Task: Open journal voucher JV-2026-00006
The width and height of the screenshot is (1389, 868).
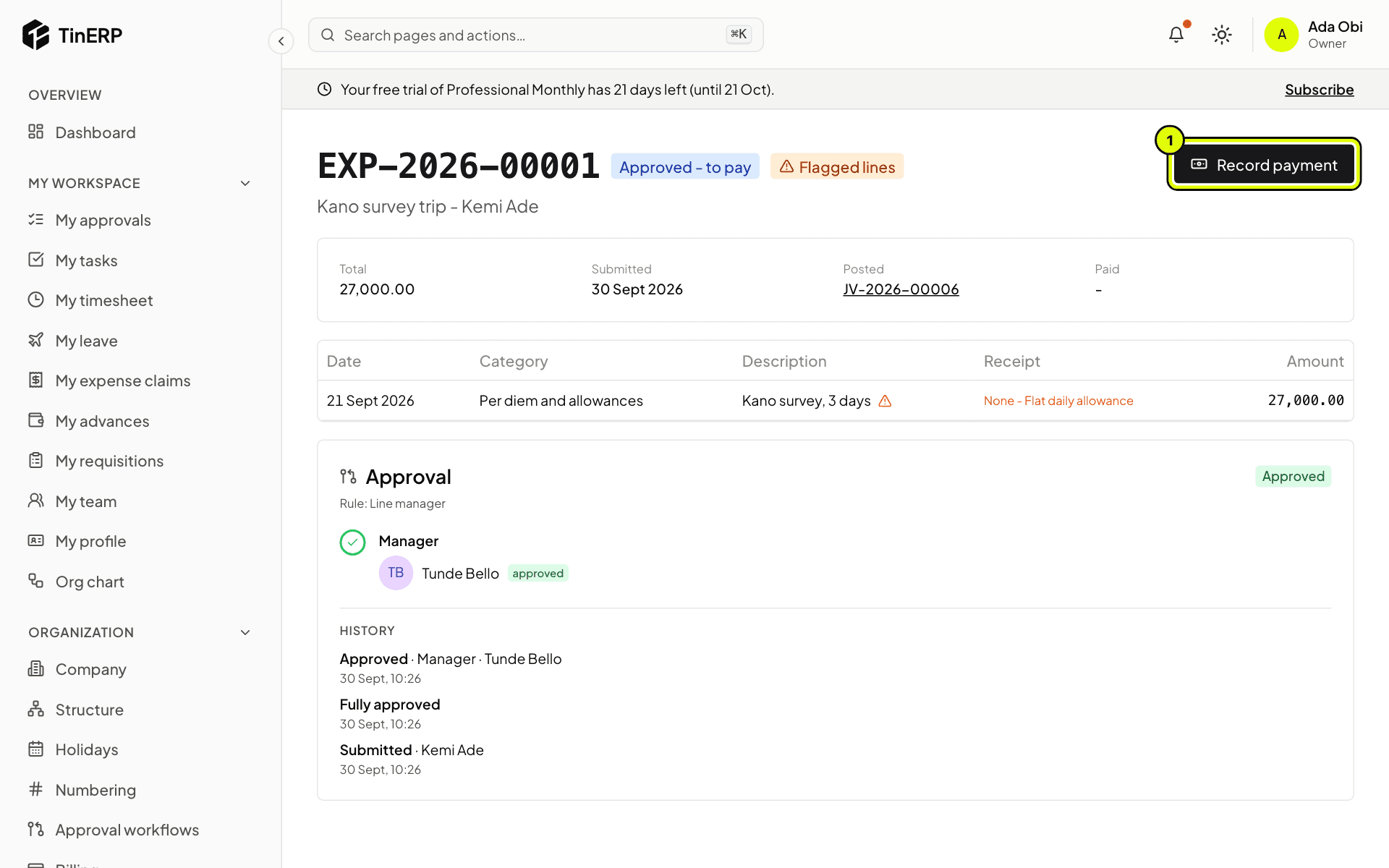Action: (x=901, y=289)
